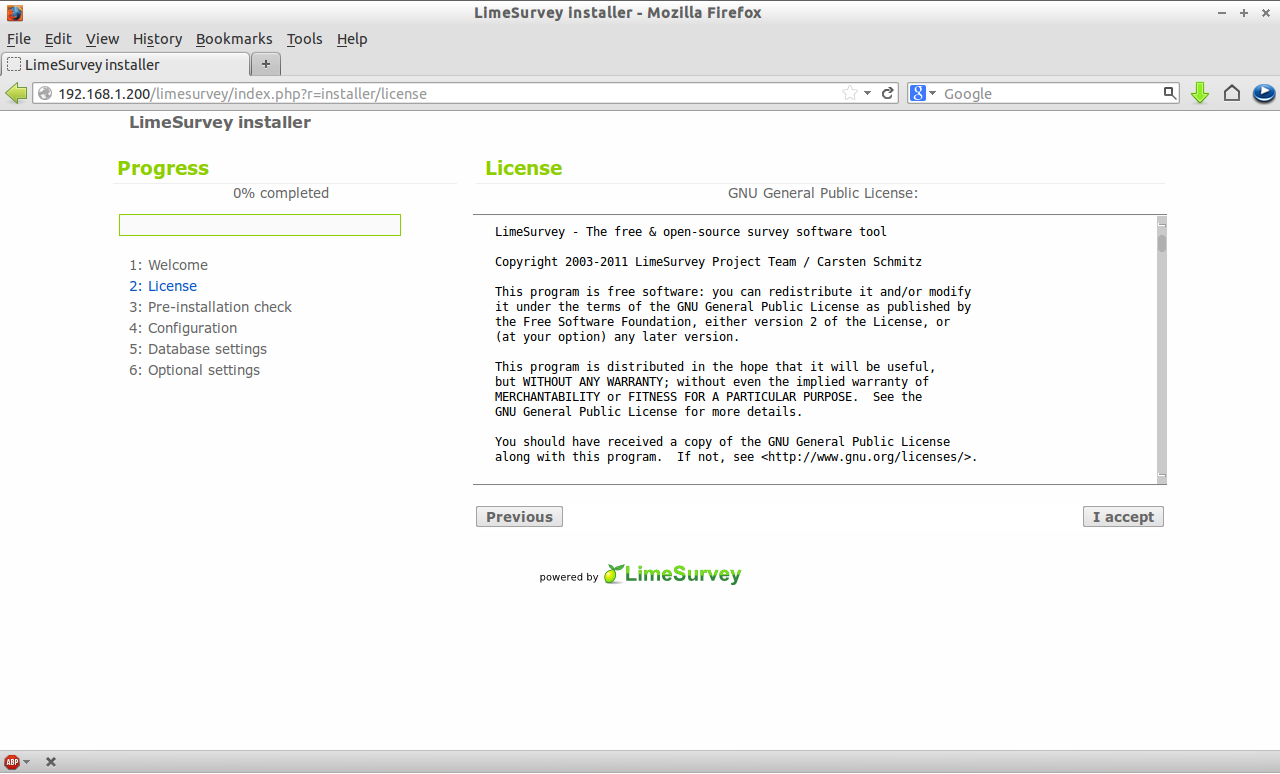1280x774 pixels.
Task: Click the '0% completed' text
Action: point(281,193)
